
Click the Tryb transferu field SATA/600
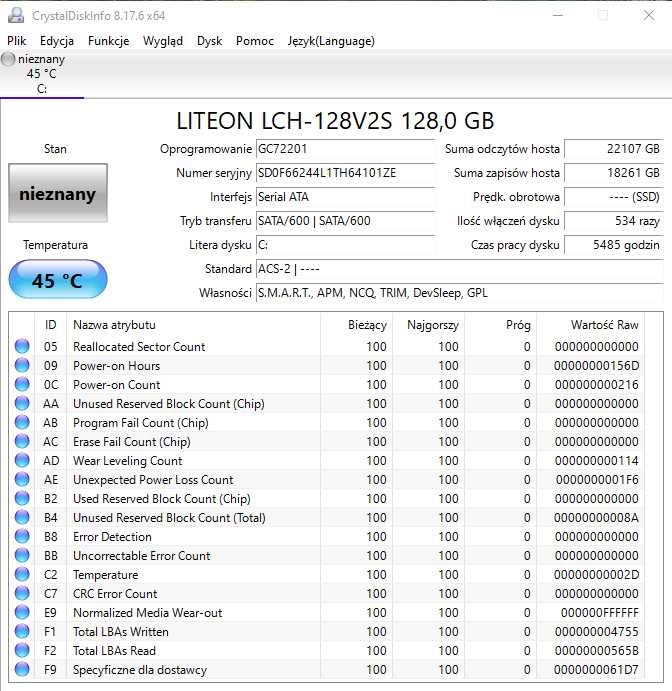click(x=345, y=220)
